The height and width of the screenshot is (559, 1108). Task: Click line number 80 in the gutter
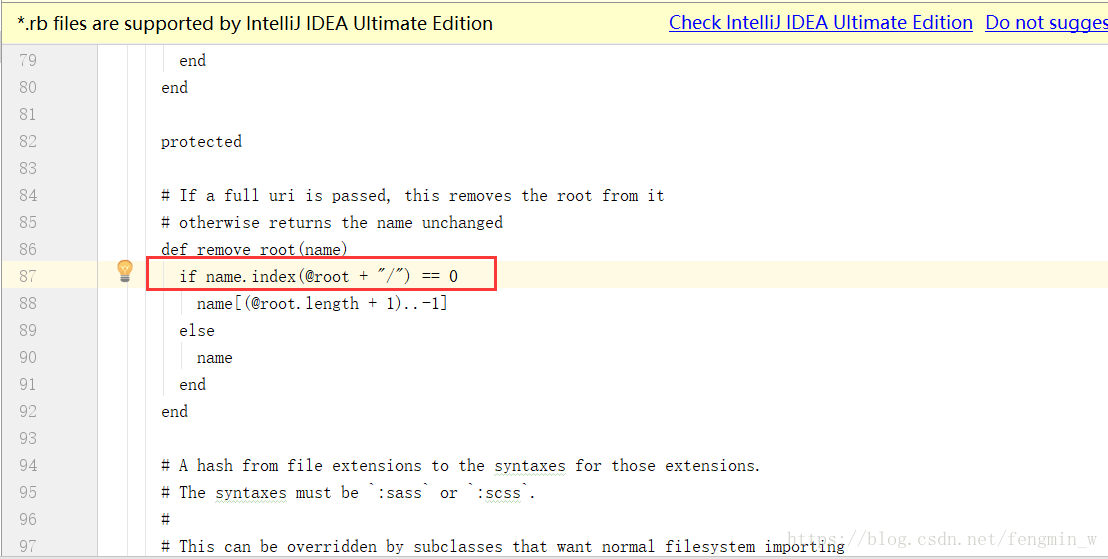pyautogui.click(x=28, y=88)
